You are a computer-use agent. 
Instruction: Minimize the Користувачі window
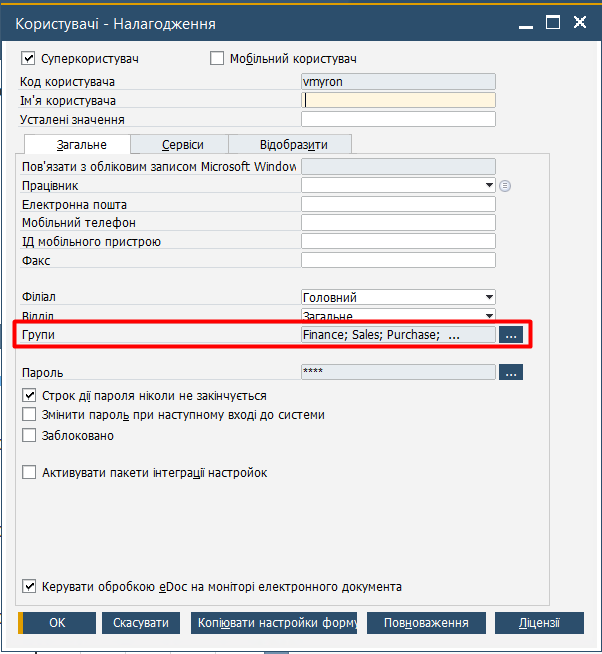[526, 23]
